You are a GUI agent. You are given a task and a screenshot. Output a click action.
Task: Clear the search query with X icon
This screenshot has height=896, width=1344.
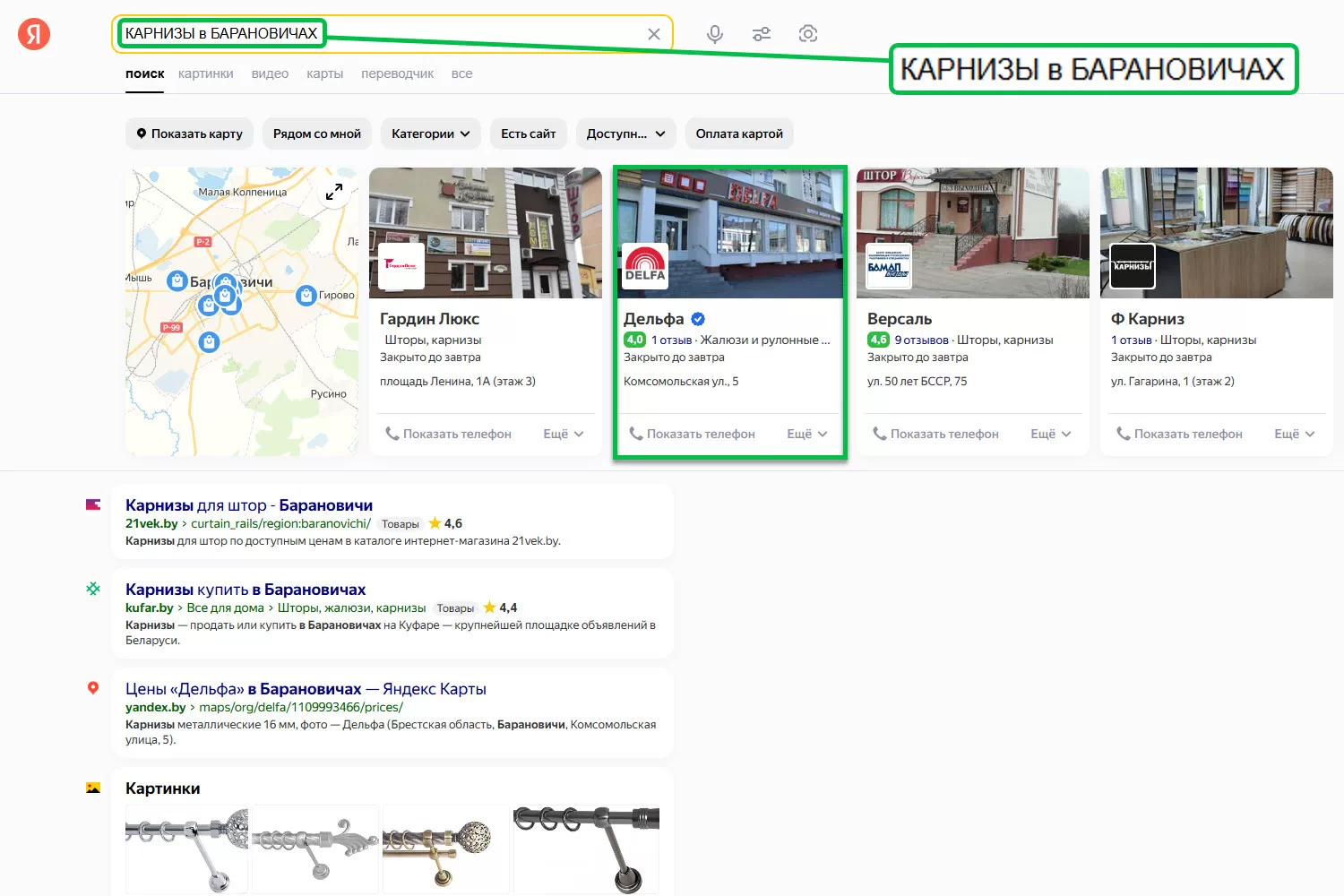click(654, 34)
